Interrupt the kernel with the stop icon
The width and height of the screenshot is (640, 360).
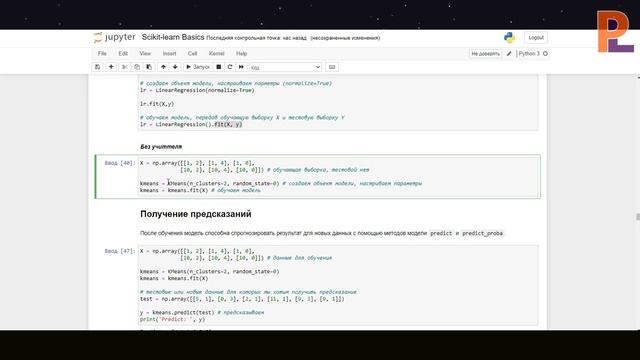(x=219, y=67)
